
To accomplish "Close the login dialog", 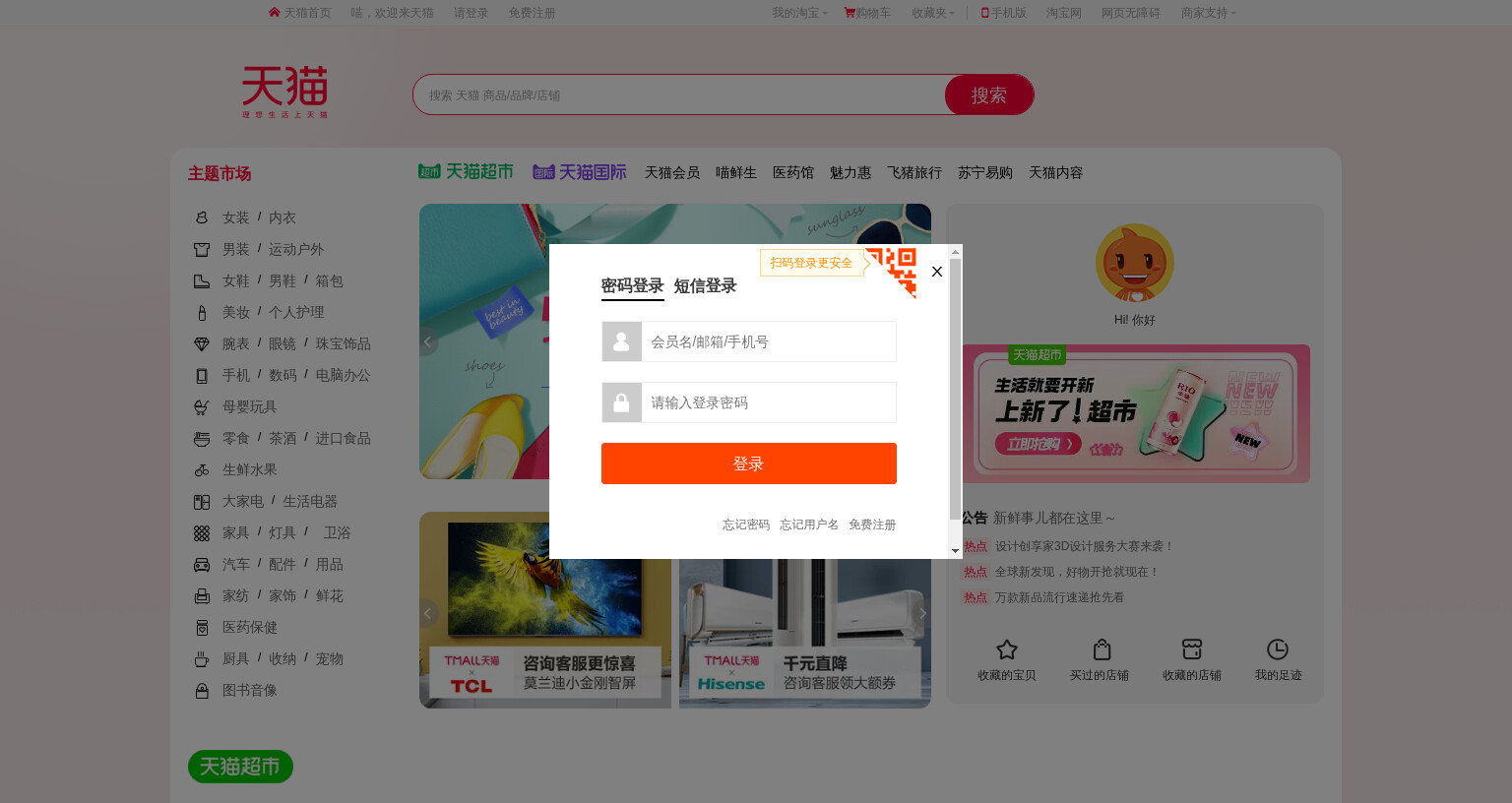I will [x=937, y=272].
